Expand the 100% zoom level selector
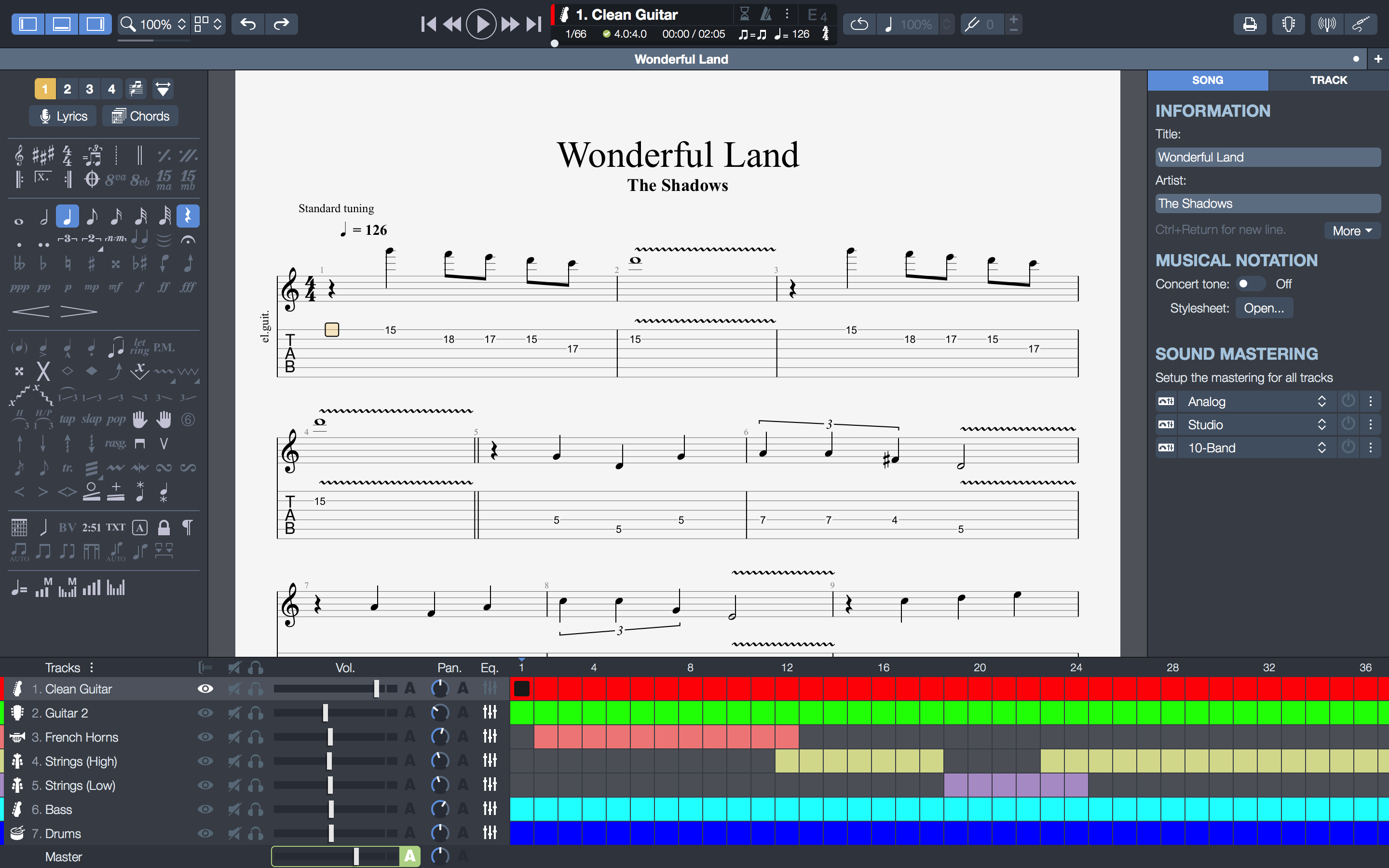 pos(181,24)
